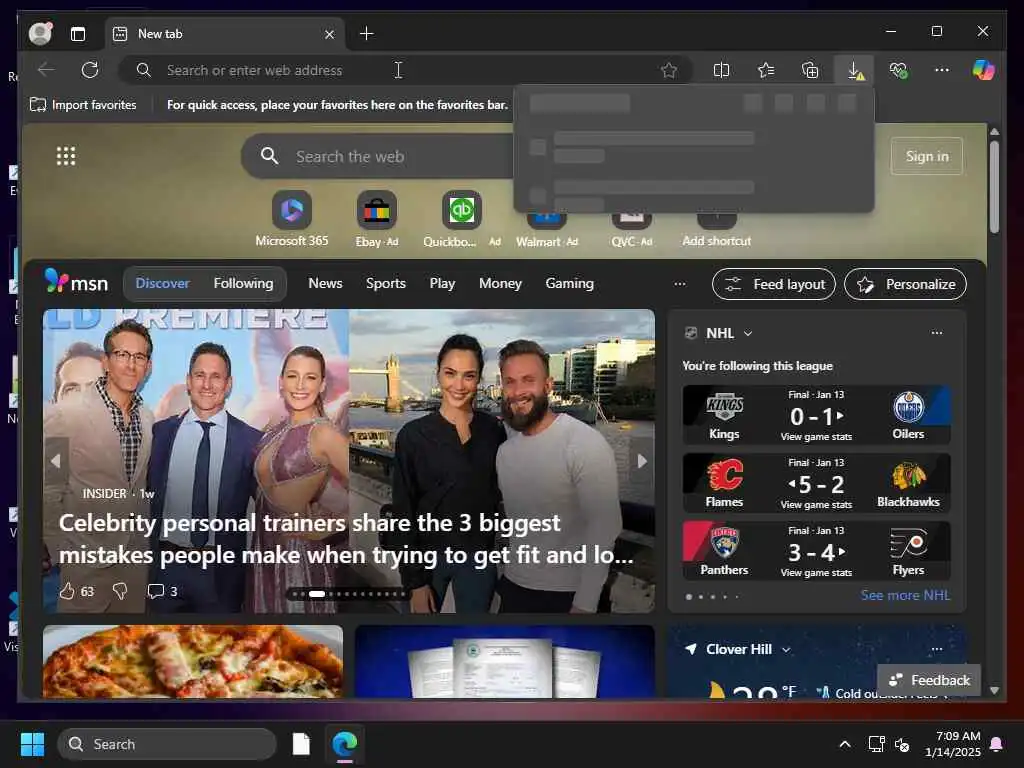Open Feed layout options
Image resolution: width=1024 pixels, height=768 pixels.
(774, 284)
